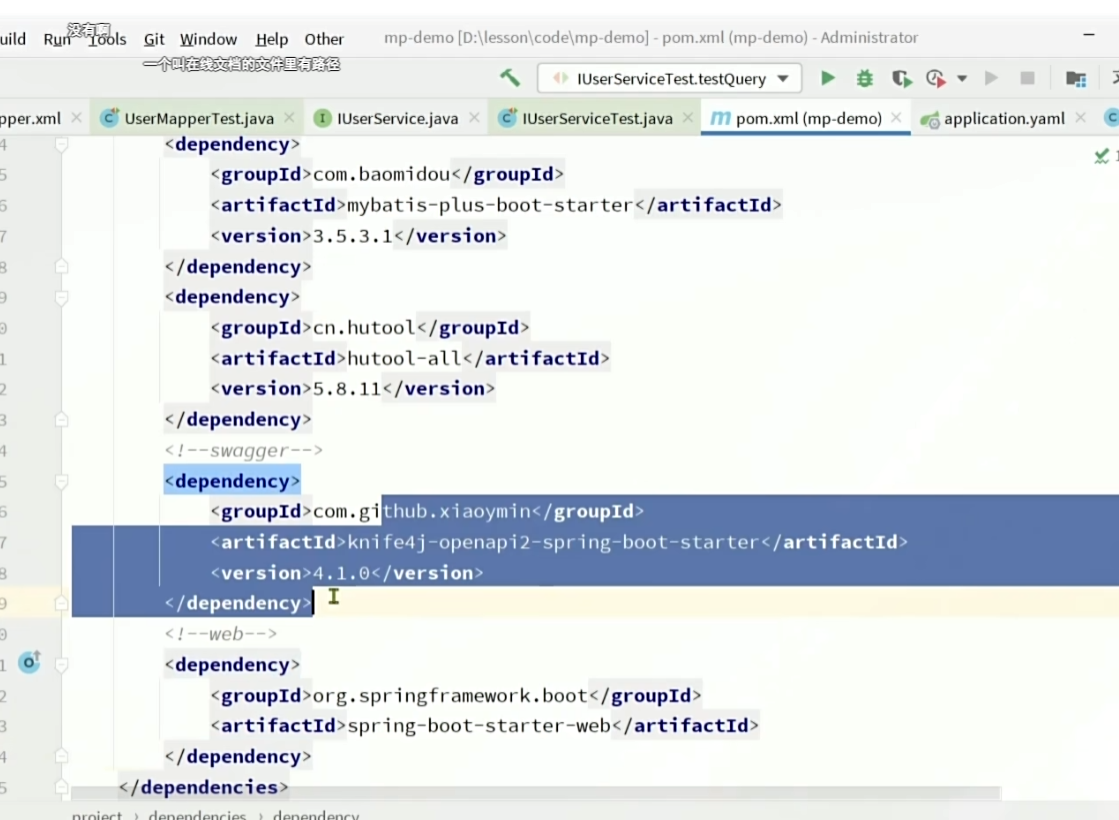Click the profiler run icon
Image resolution: width=1119 pixels, height=820 pixels.
936,79
